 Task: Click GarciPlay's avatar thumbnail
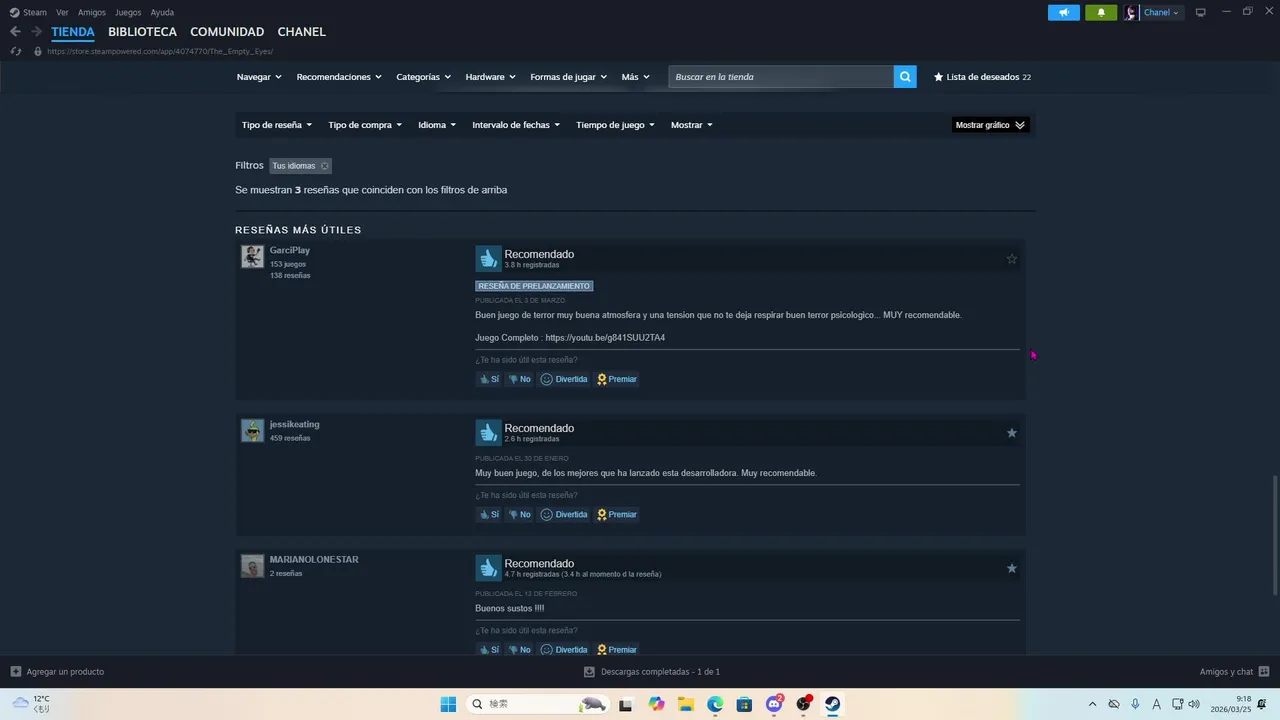click(252, 256)
